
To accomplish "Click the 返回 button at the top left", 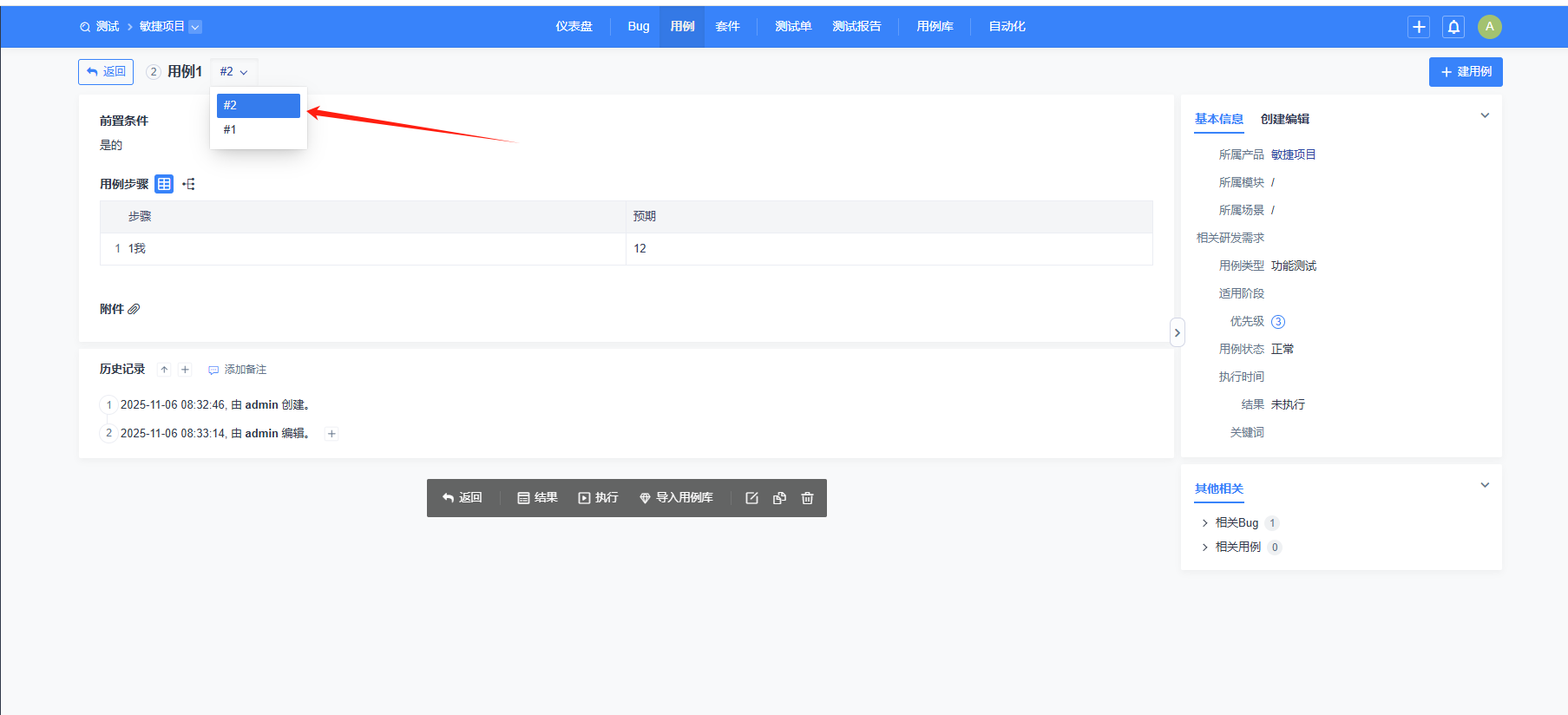I will (106, 72).
